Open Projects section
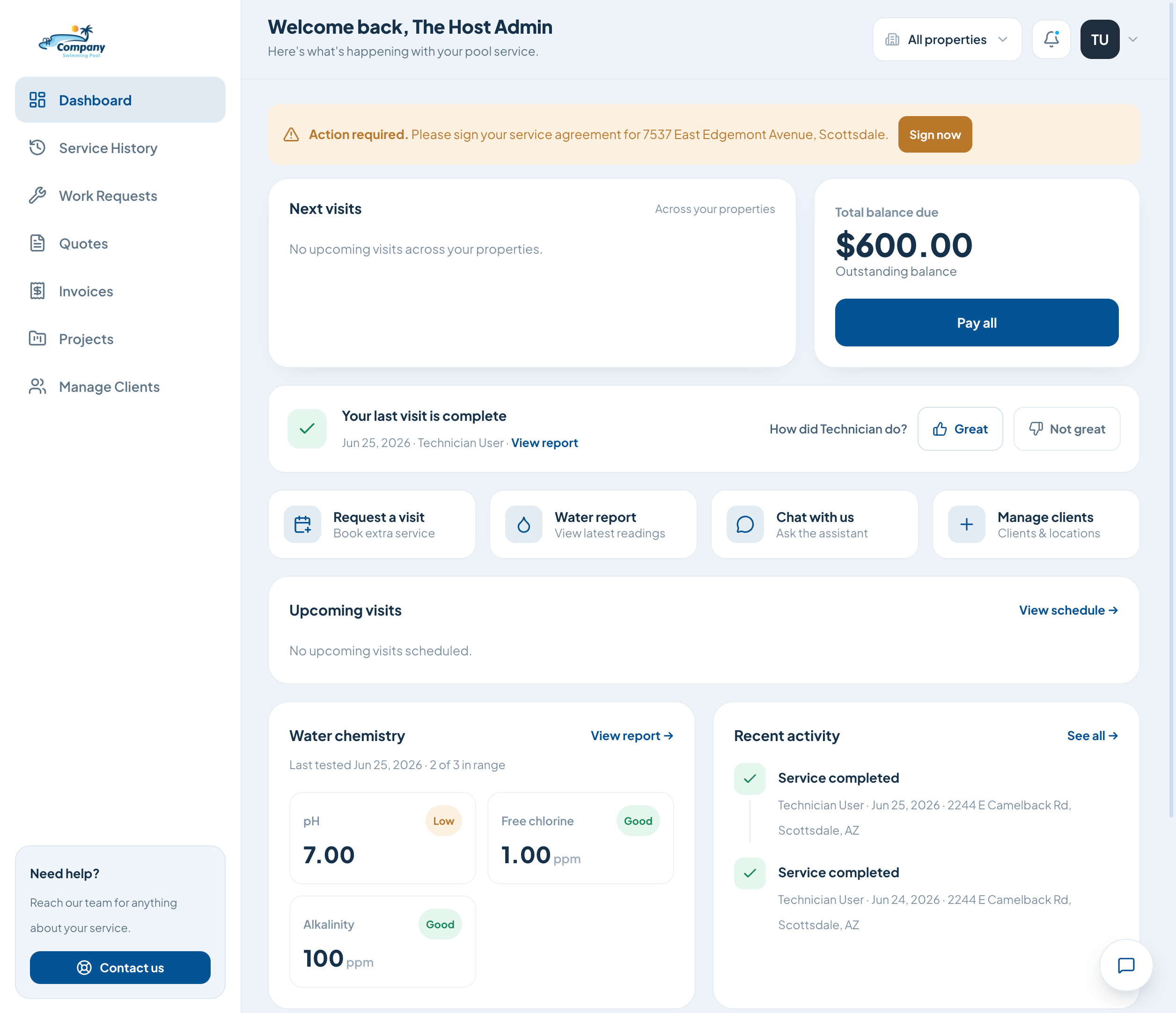1176x1013 pixels. 120,338
